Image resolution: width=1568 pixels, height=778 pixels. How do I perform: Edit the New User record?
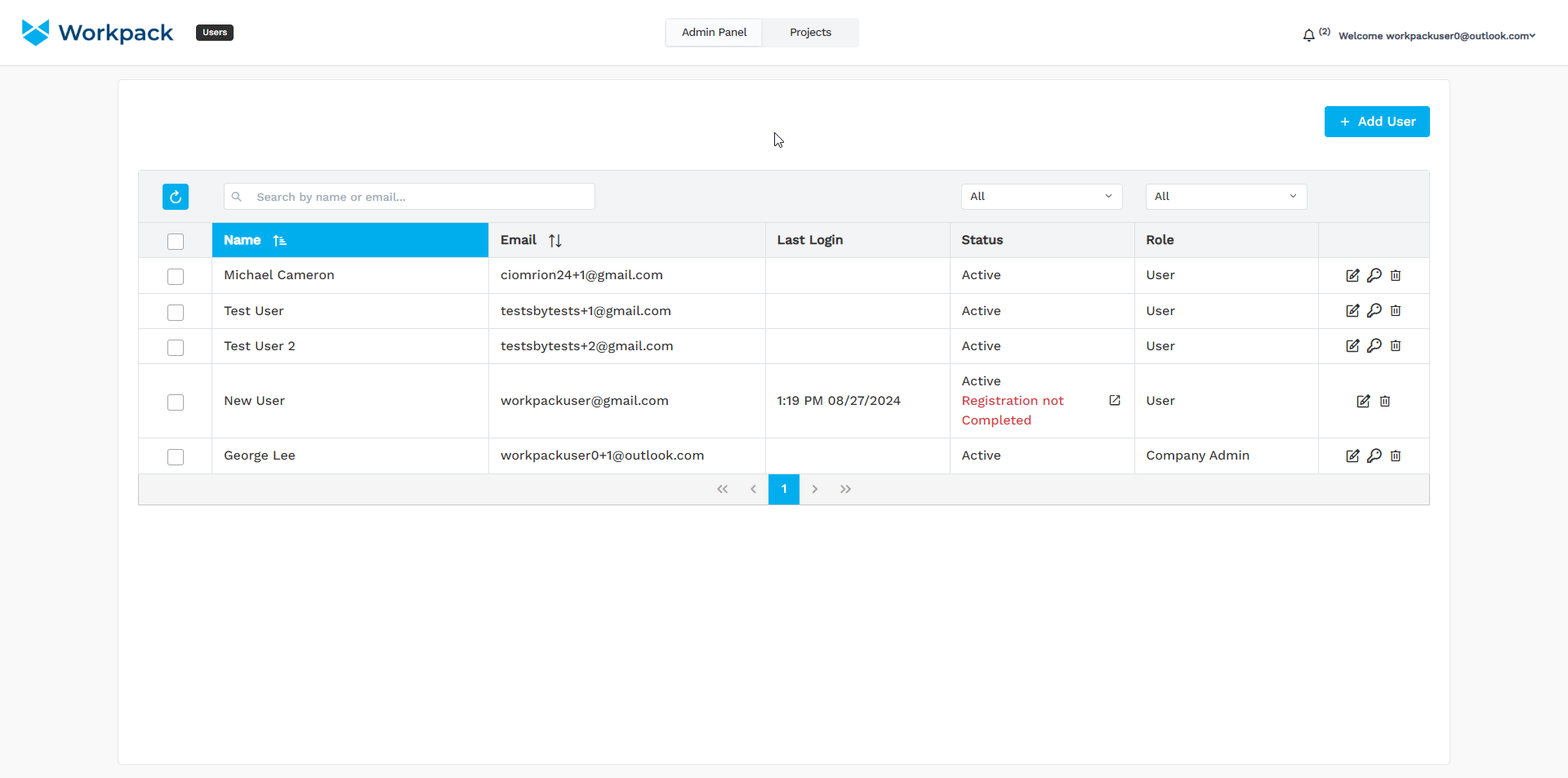1363,401
